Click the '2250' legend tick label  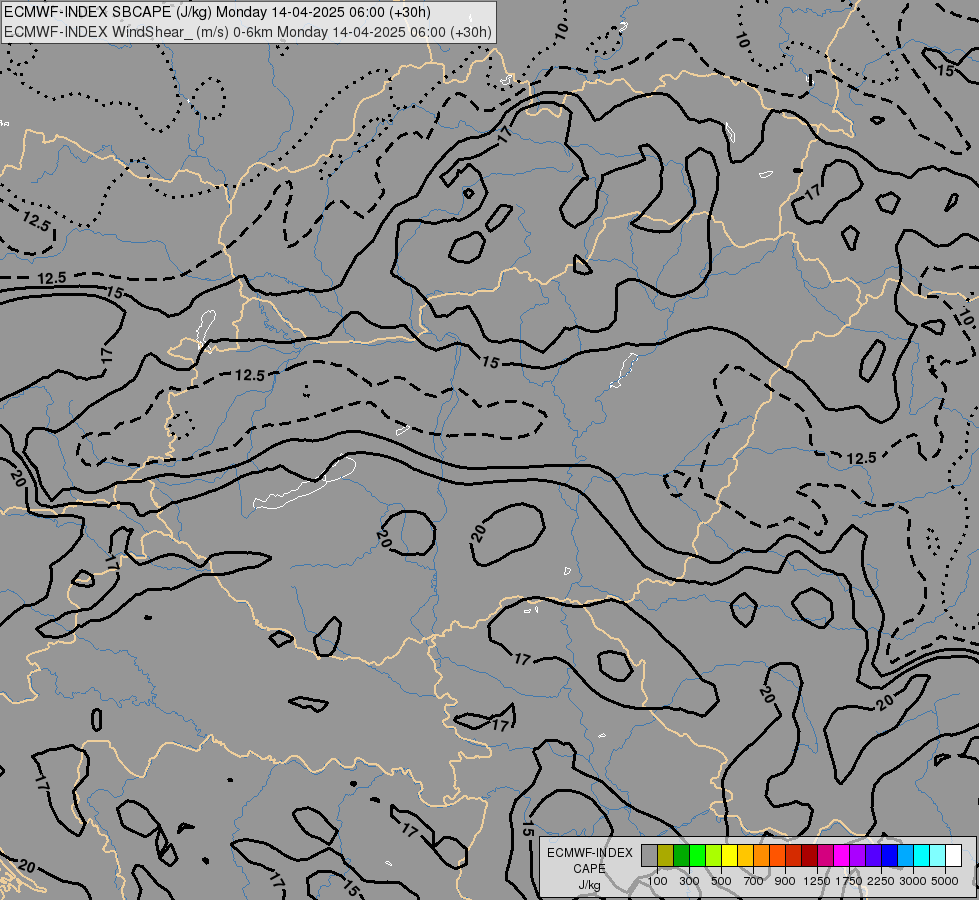881,881
